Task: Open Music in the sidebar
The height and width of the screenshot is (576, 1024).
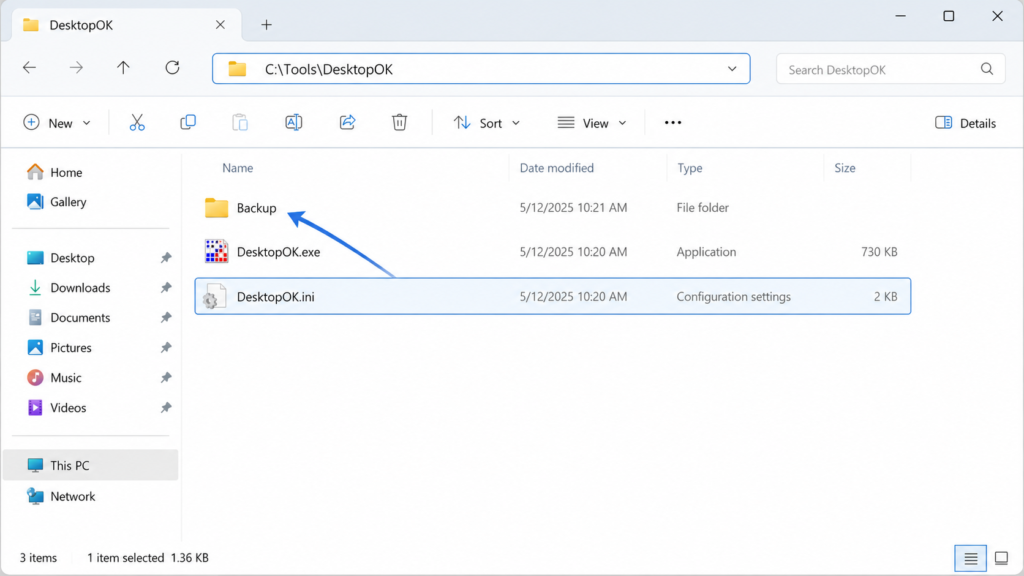Action: click(54, 378)
